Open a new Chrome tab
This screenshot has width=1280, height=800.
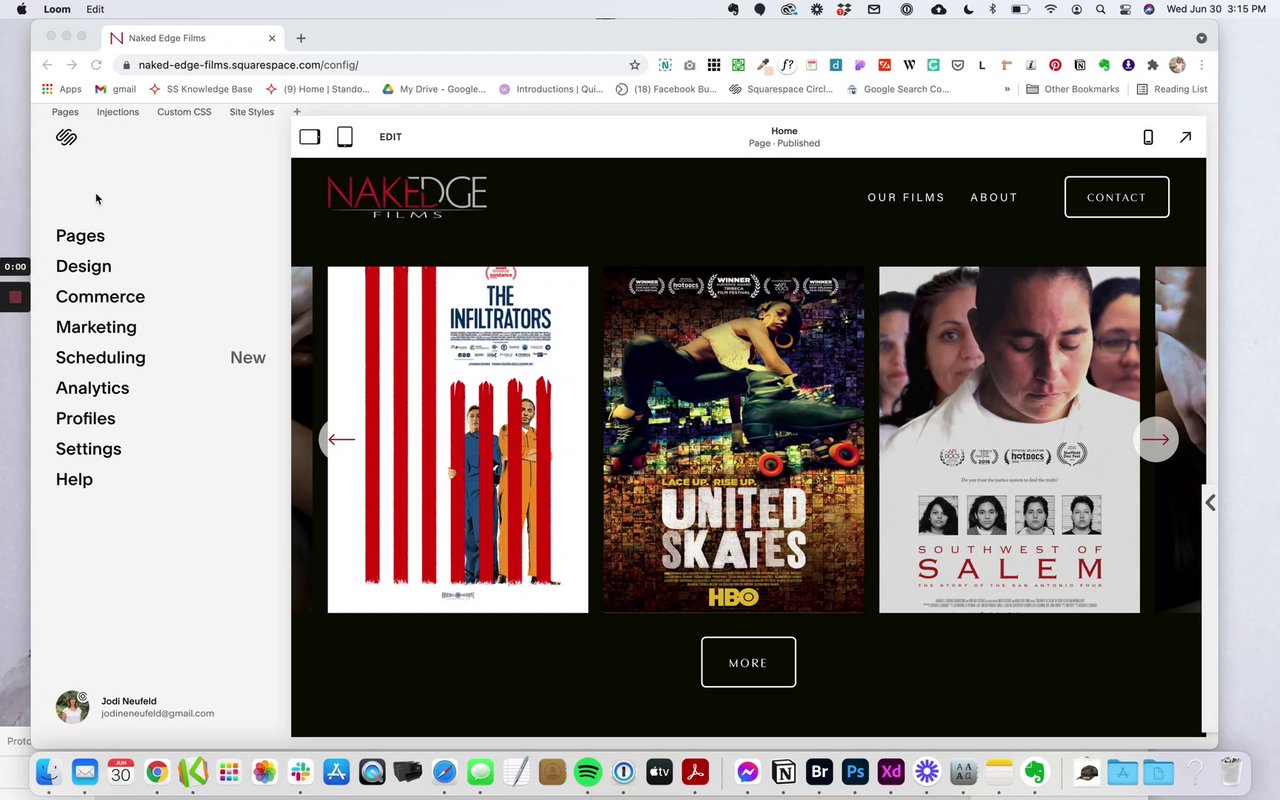click(x=301, y=38)
